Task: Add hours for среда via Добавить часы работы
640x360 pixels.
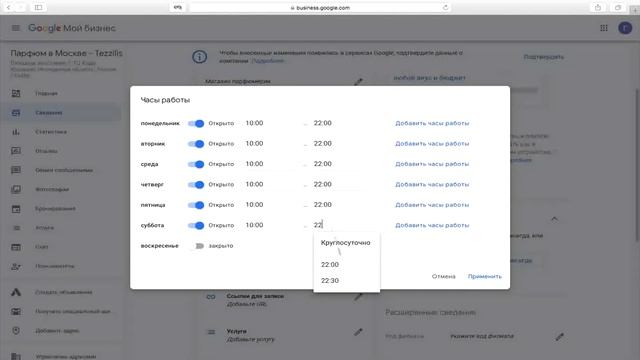Action: [x=432, y=164]
